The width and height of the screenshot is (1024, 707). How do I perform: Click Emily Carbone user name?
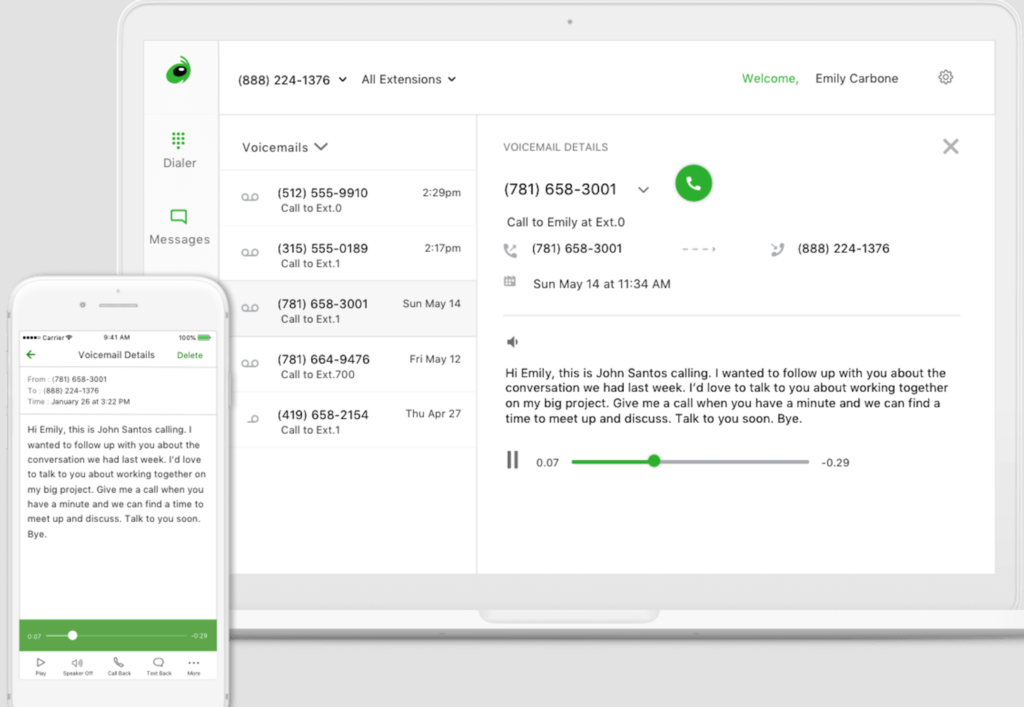pyautogui.click(x=856, y=78)
